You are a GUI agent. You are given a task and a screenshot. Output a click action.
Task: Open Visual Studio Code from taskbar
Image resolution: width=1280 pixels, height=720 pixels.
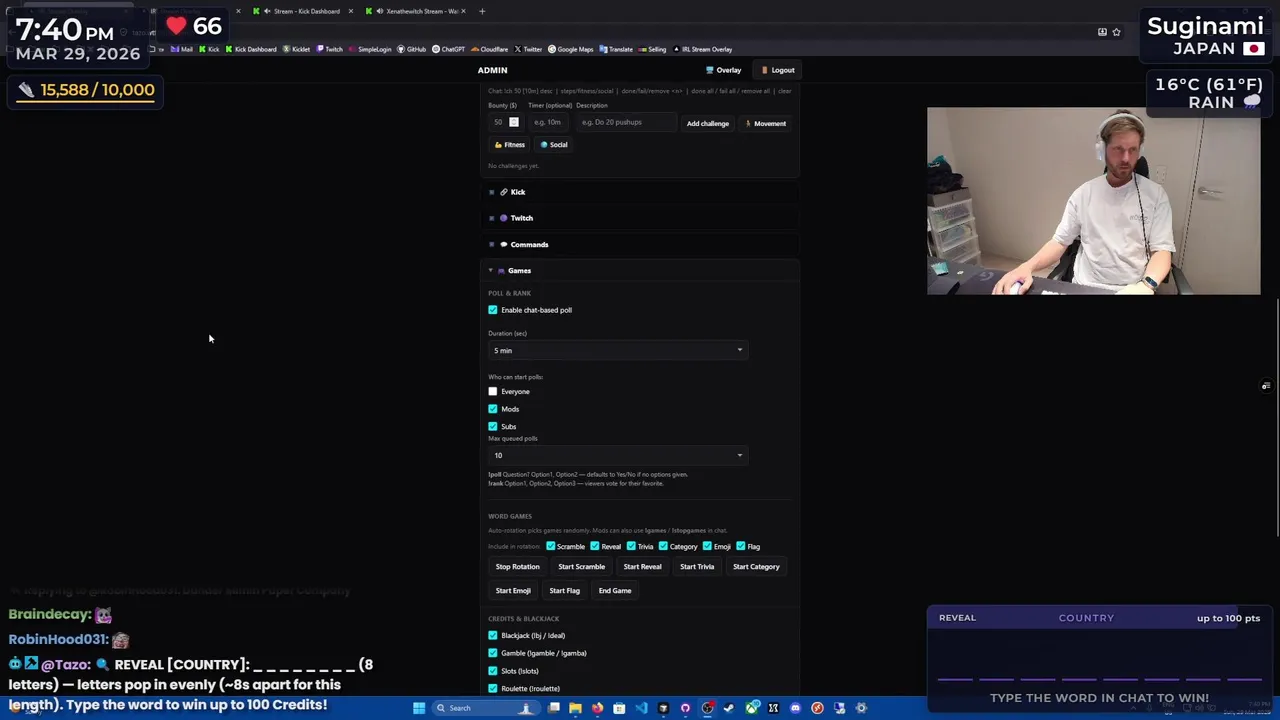tap(641, 708)
